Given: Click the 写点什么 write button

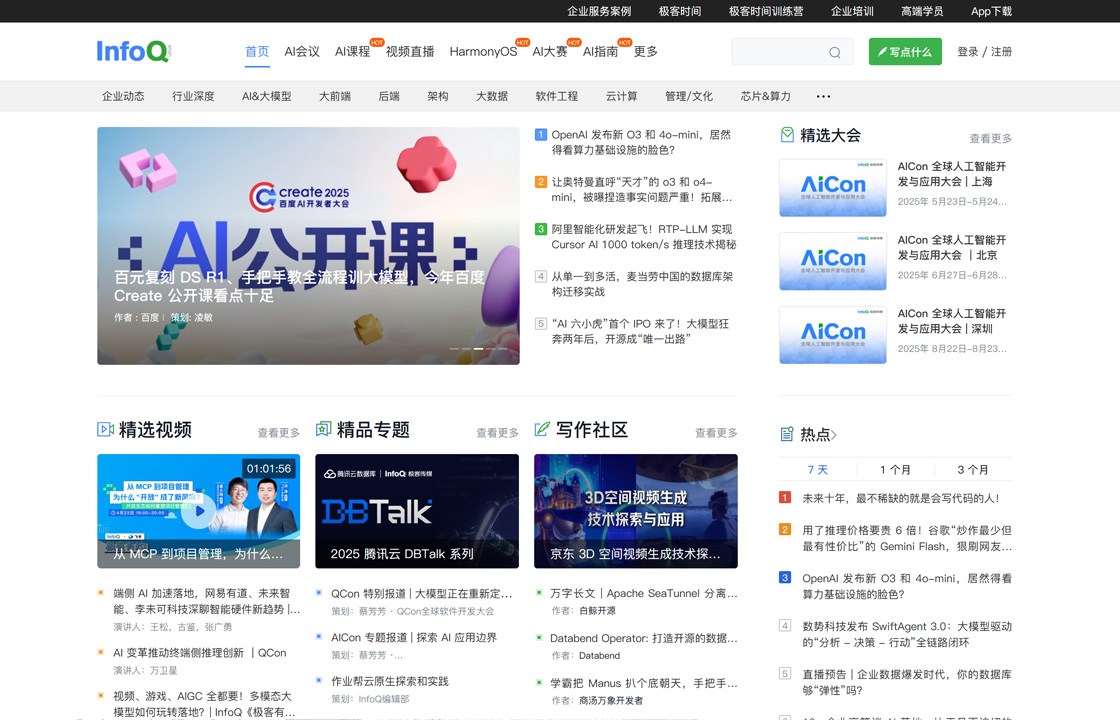Looking at the screenshot, I should (x=905, y=51).
